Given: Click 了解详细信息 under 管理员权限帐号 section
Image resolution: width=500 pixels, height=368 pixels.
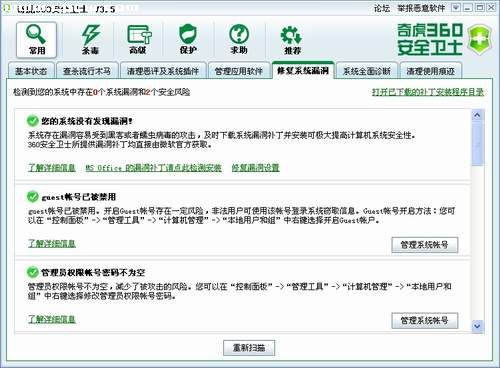Looking at the screenshot, I should click(52, 319).
